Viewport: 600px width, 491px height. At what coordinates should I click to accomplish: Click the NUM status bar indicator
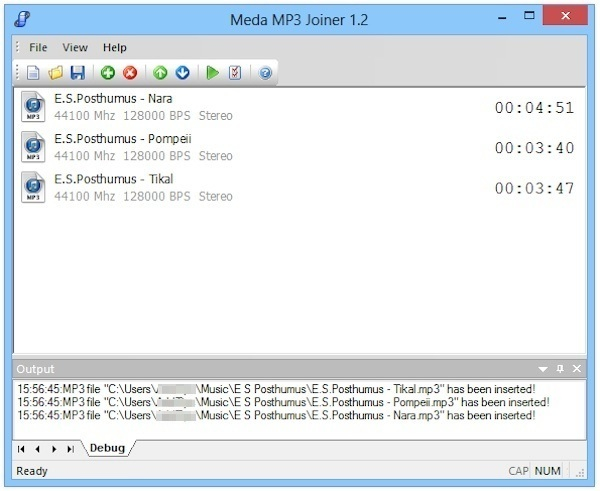click(x=548, y=471)
